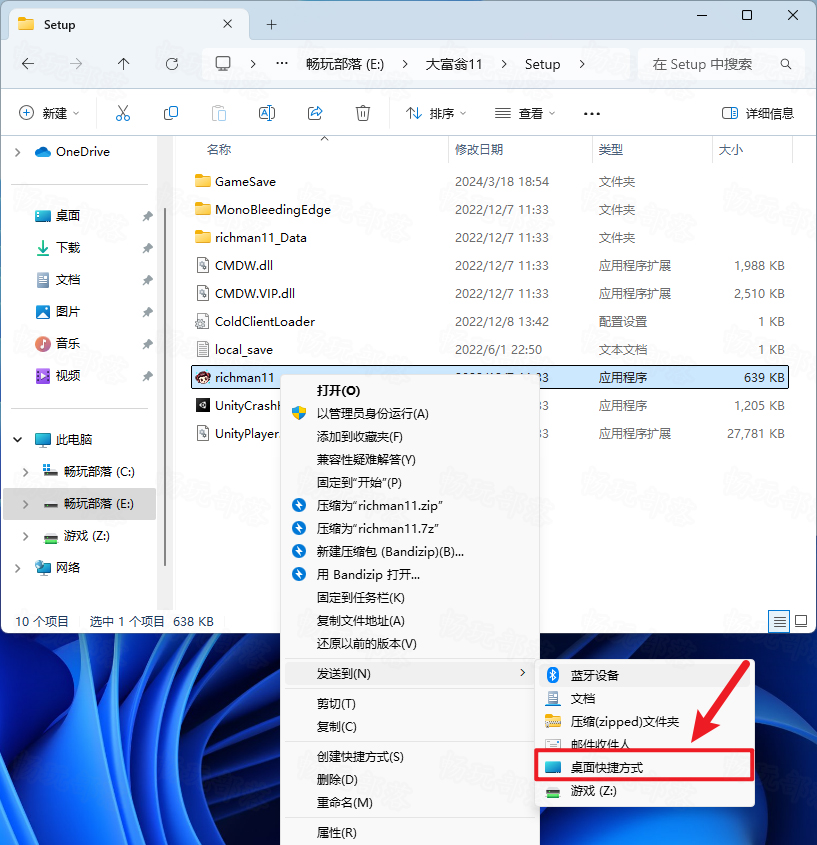Viewport: 817px width, 845px height.
Task: Choose Compress to richman11.zip
Action: [x=379, y=505]
